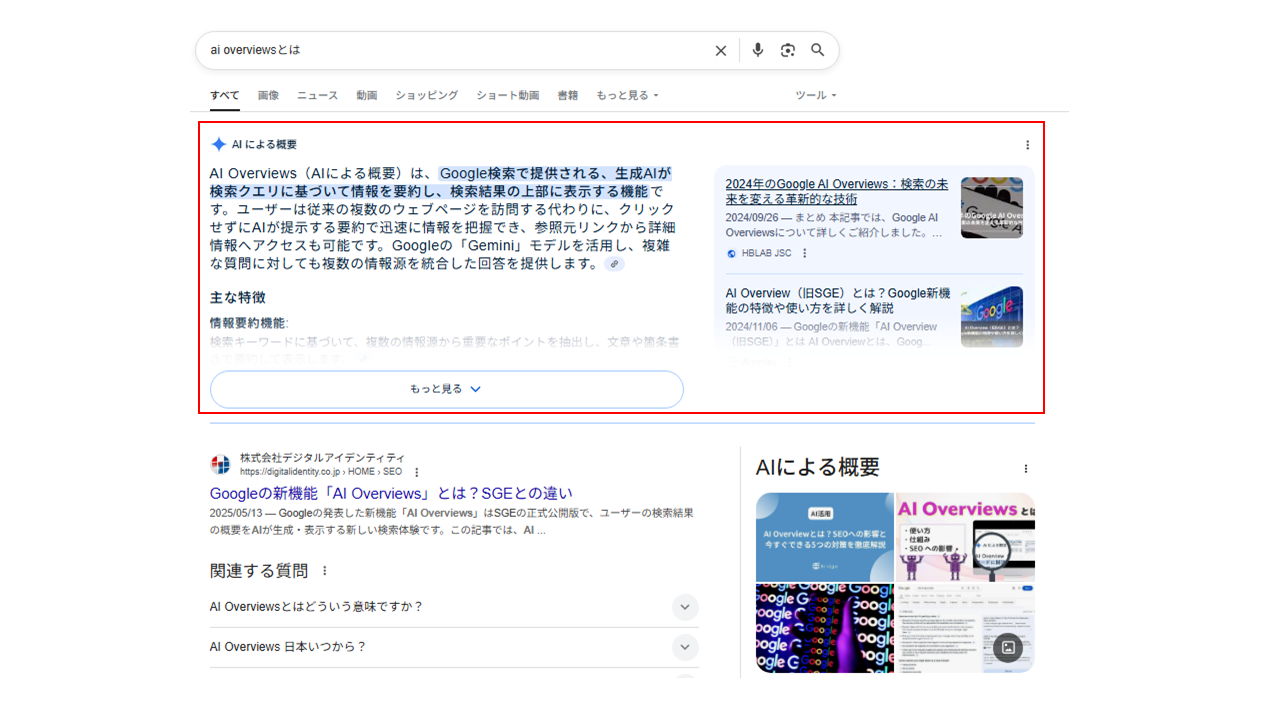1280x720 pixels.
Task: Switch to the ショッピング tab
Action: [426, 95]
